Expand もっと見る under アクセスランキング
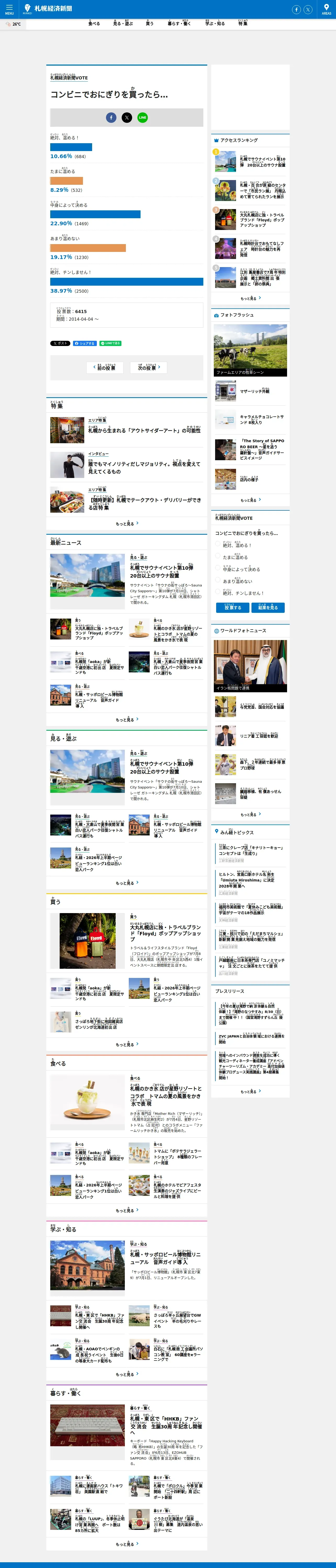The width and height of the screenshot is (336, 1568). click(251, 298)
